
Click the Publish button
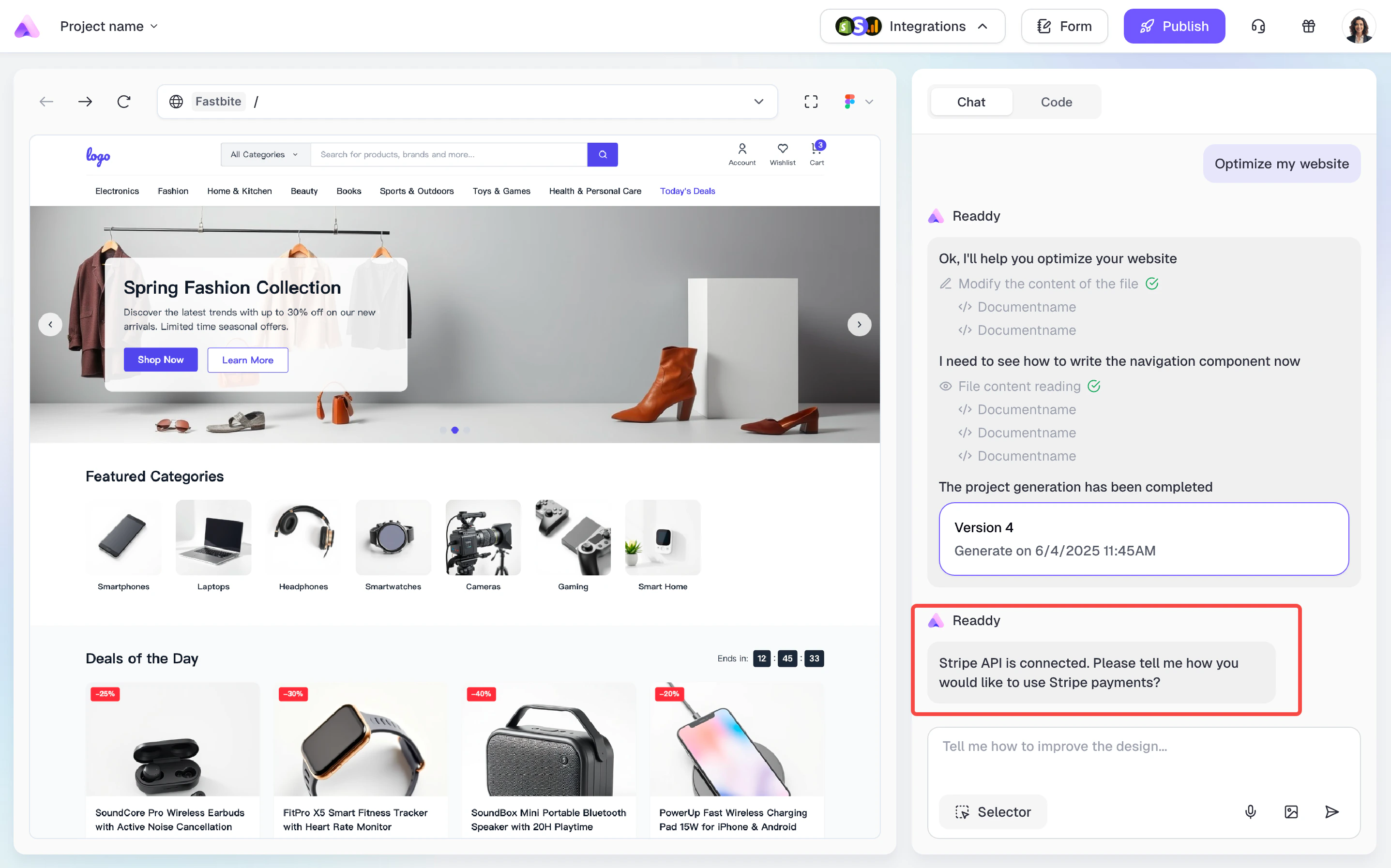1174,27
